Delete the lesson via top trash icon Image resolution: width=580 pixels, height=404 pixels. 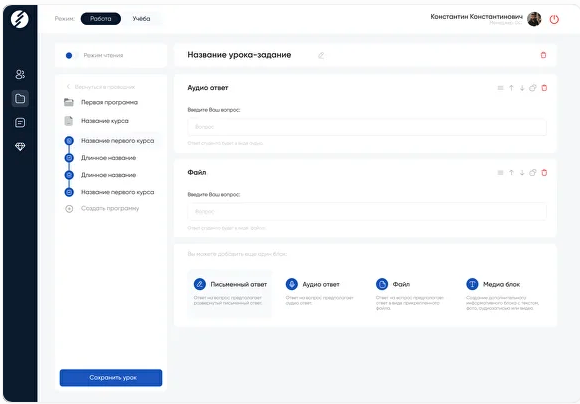coord(543,55)
